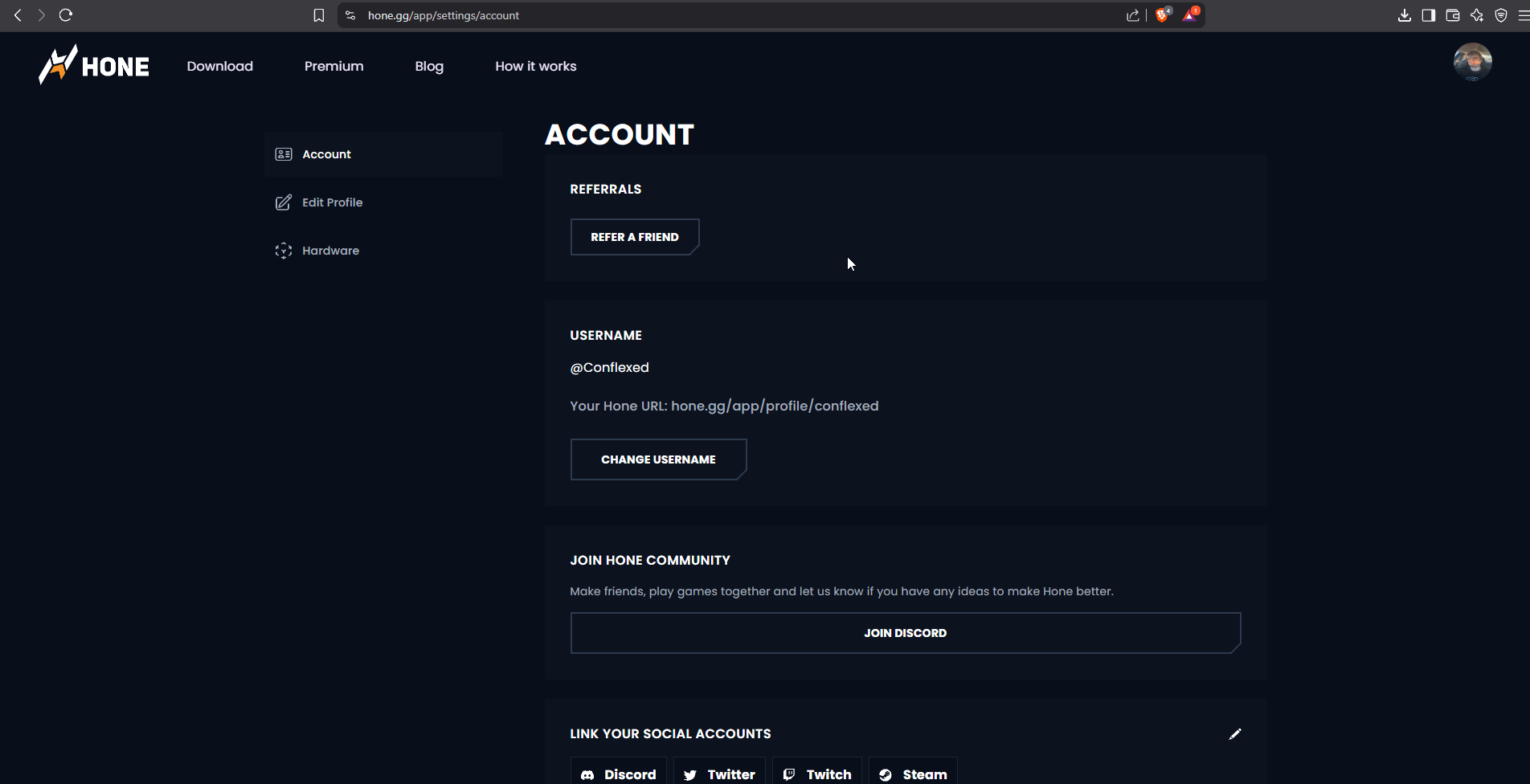Click the Twitch logo icon

point(789,774)
